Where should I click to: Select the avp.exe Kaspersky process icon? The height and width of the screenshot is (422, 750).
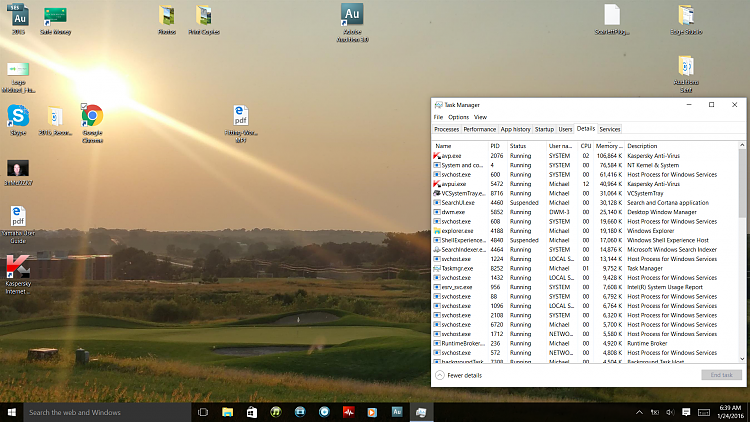437,156
